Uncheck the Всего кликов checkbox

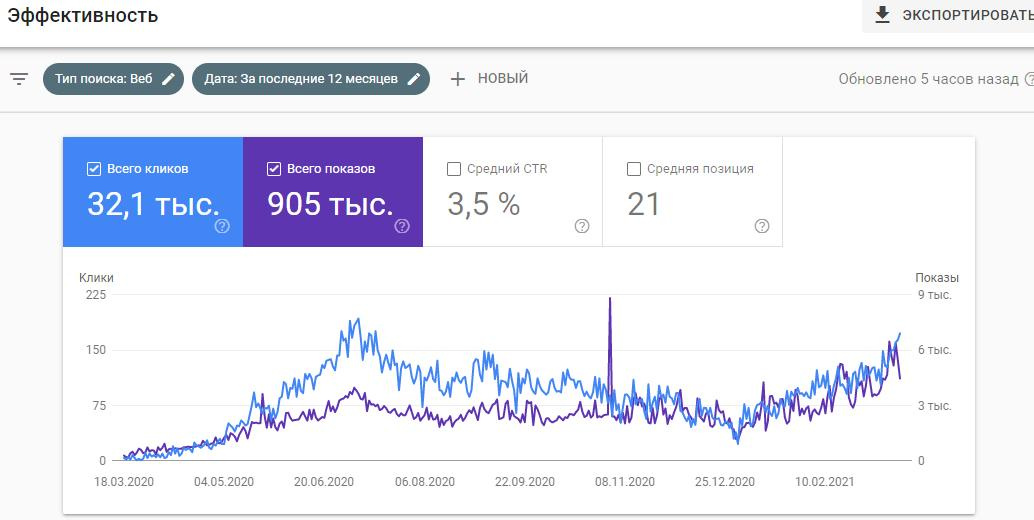pyautogui.click(x=94, y=169)
